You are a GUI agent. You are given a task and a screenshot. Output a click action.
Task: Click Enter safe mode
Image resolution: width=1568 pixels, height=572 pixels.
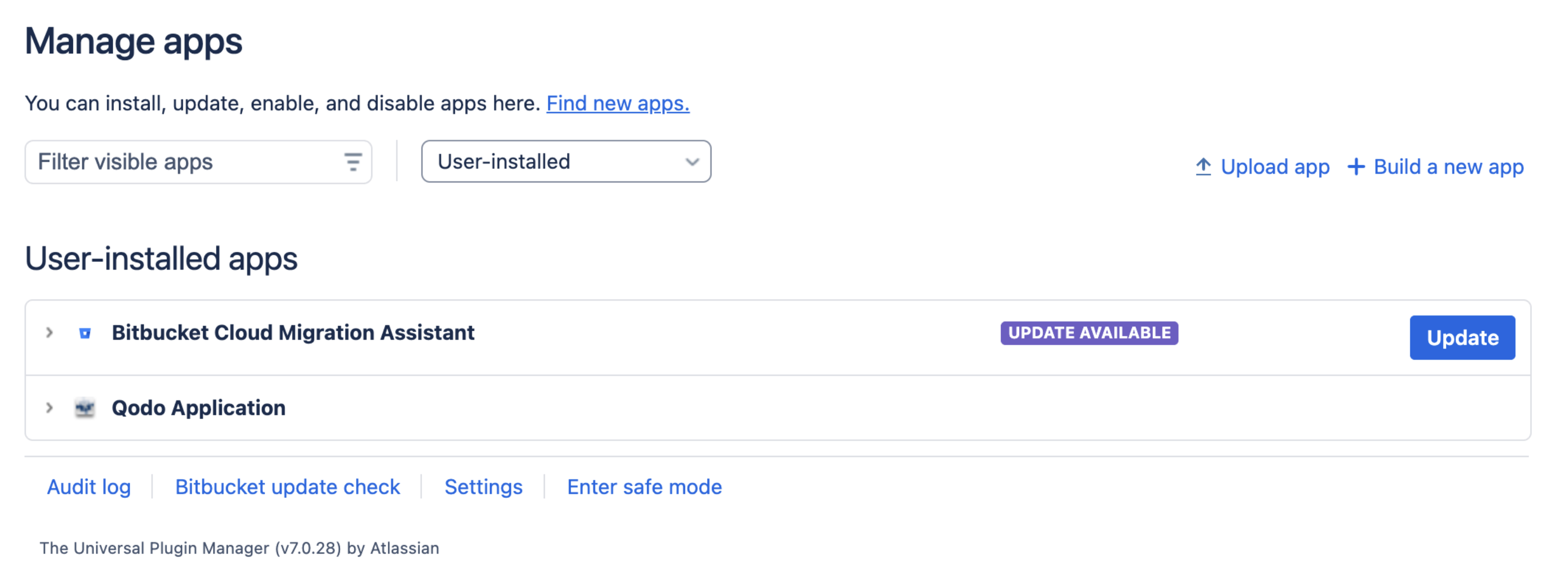click(644, 488)
